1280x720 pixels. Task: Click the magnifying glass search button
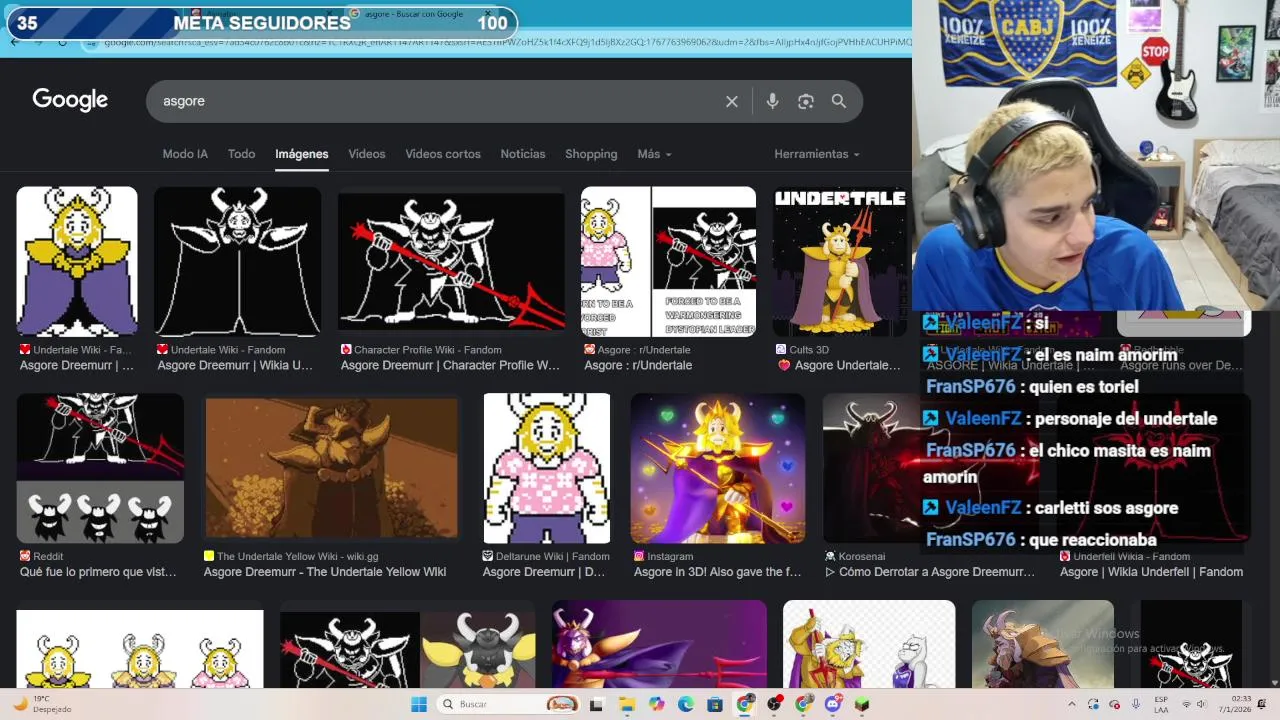839,101
